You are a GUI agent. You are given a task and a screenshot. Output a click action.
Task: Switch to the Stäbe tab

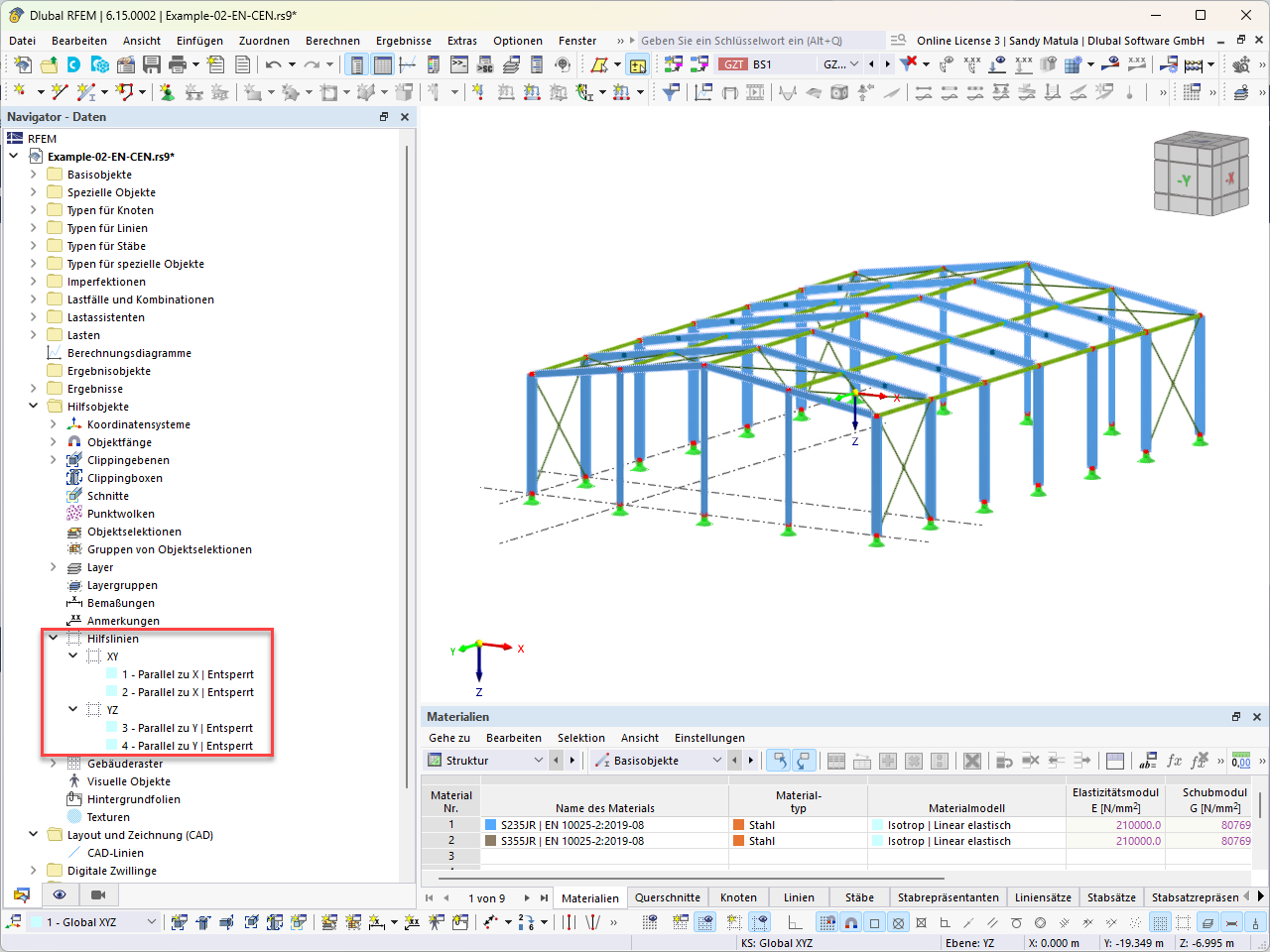[859, 897]
